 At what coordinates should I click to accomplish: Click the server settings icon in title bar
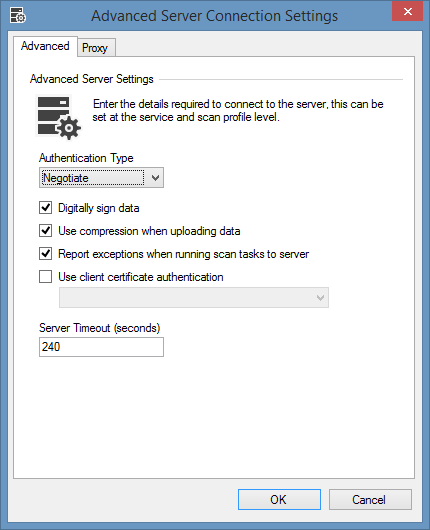[18, 15]
